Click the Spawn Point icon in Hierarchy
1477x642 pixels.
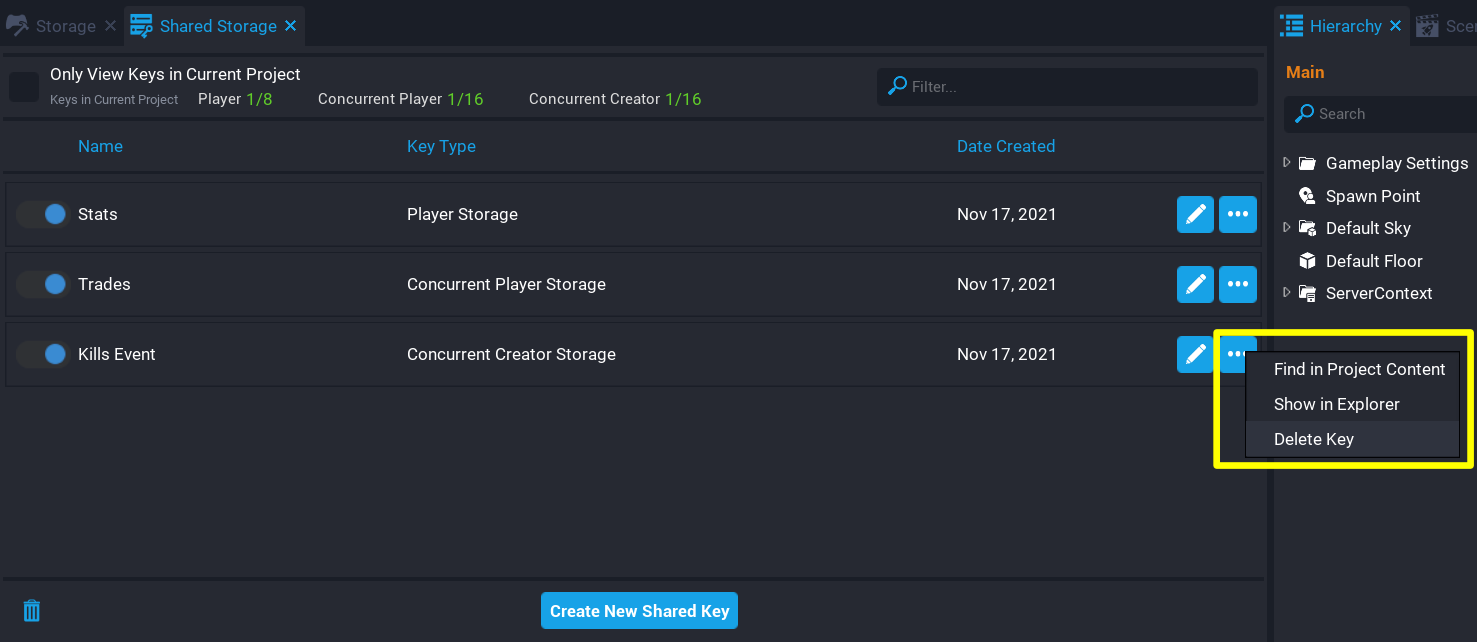(1307, 196)
